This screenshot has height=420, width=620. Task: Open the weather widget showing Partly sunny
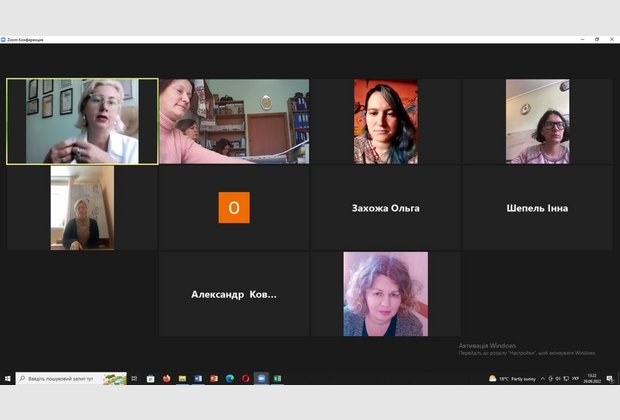(x=512, y=379)
